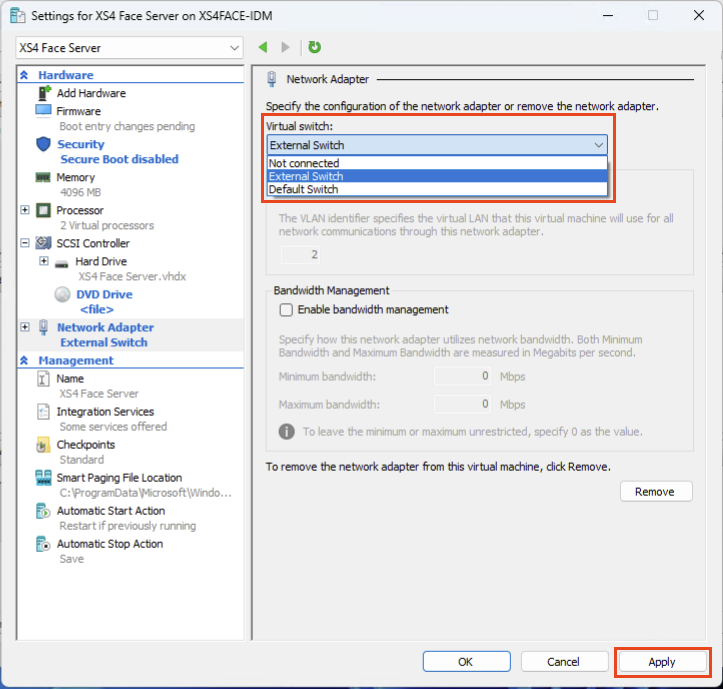Select Default Switch in dropdown list
The height and width of the screenshot is (689, 723).
437,189
